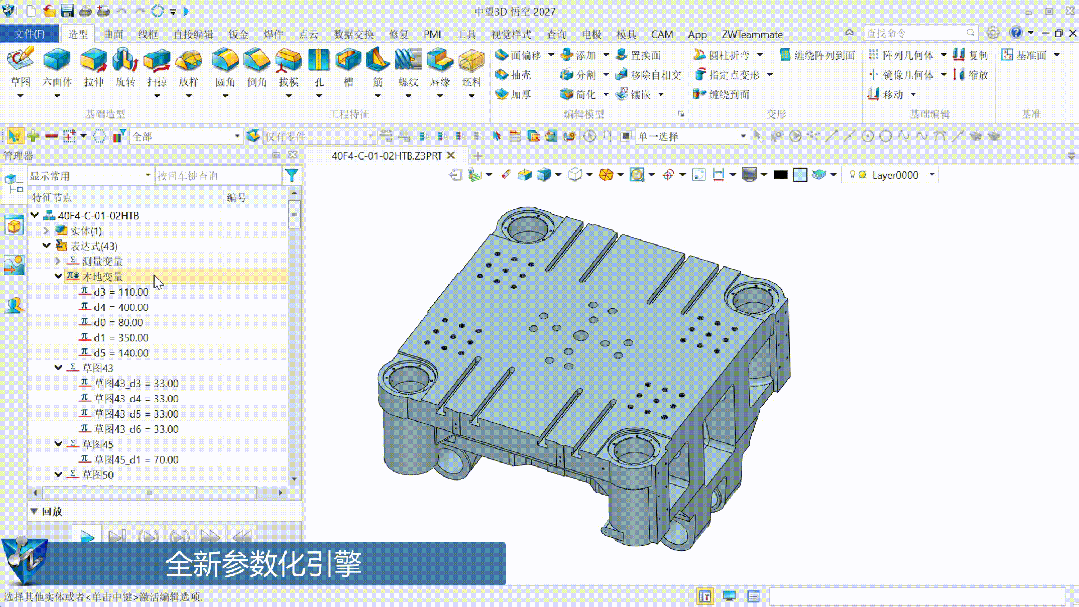Viewport: 1079px width, 607px height.
Task: Click the 缩放 scale tool
Action: click(x=970, y=74)
